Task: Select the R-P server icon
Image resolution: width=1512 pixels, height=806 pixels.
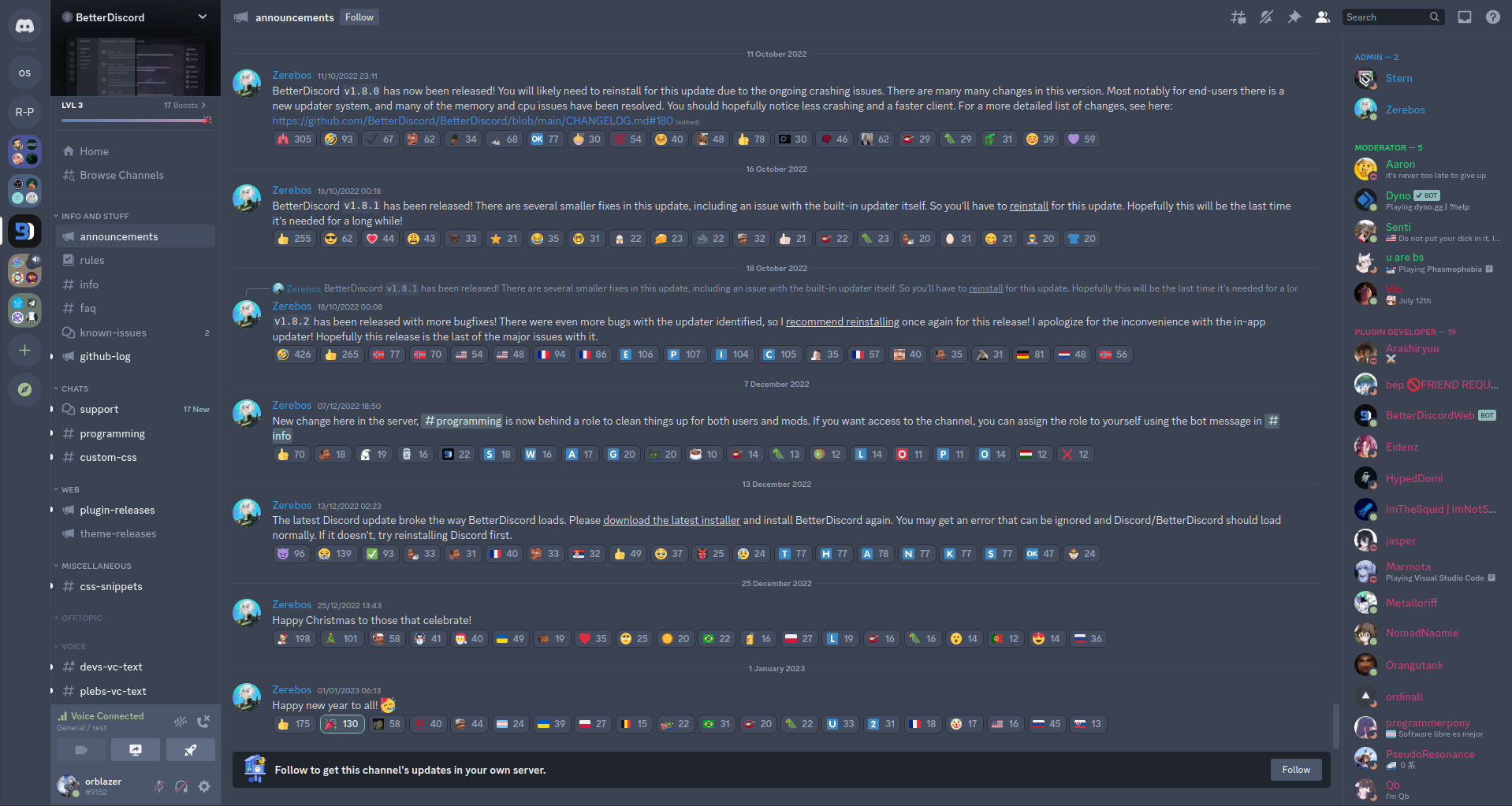Action: click(x=24, y=112)
